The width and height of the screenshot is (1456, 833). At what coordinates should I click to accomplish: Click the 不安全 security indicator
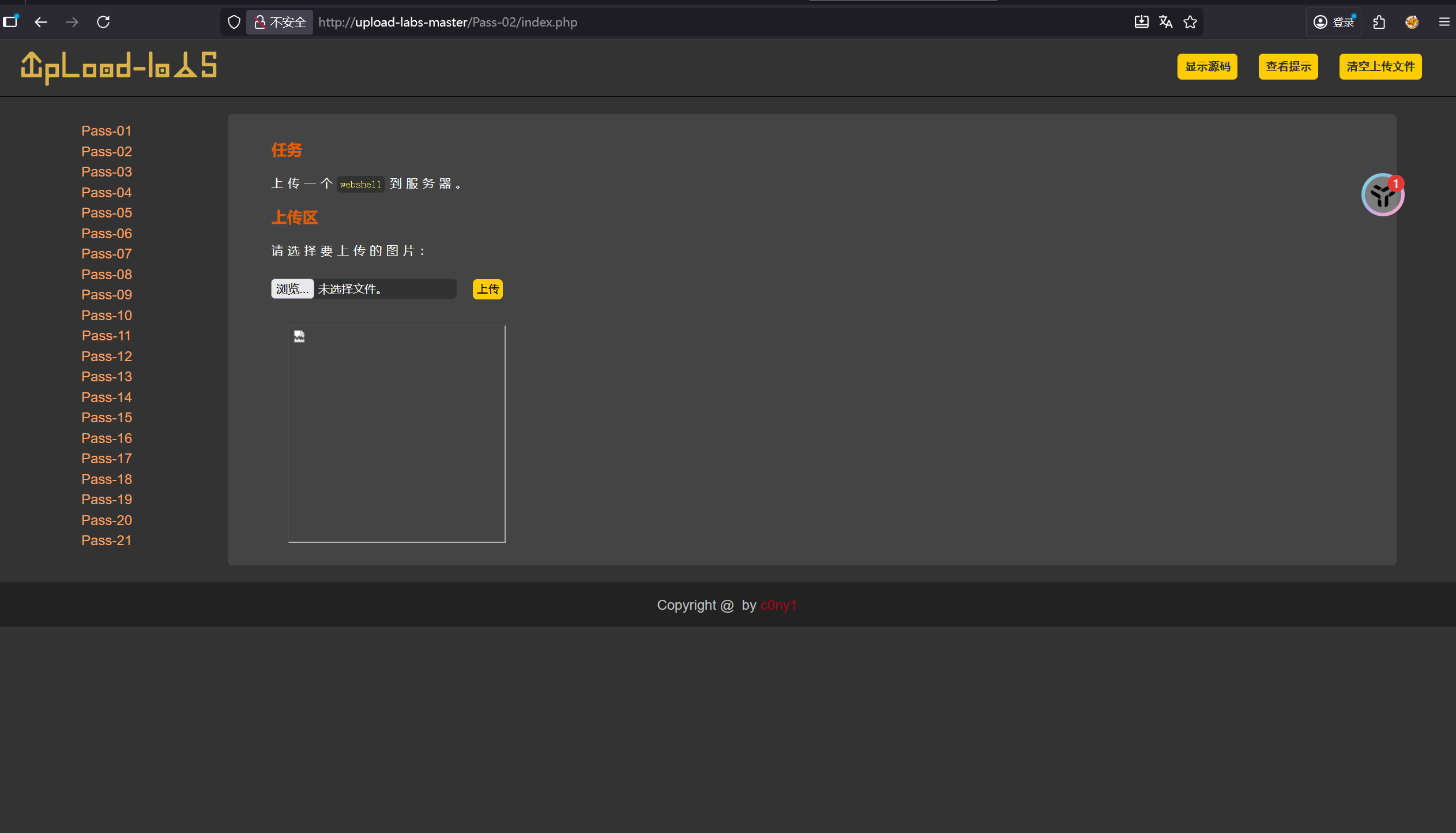280,22
